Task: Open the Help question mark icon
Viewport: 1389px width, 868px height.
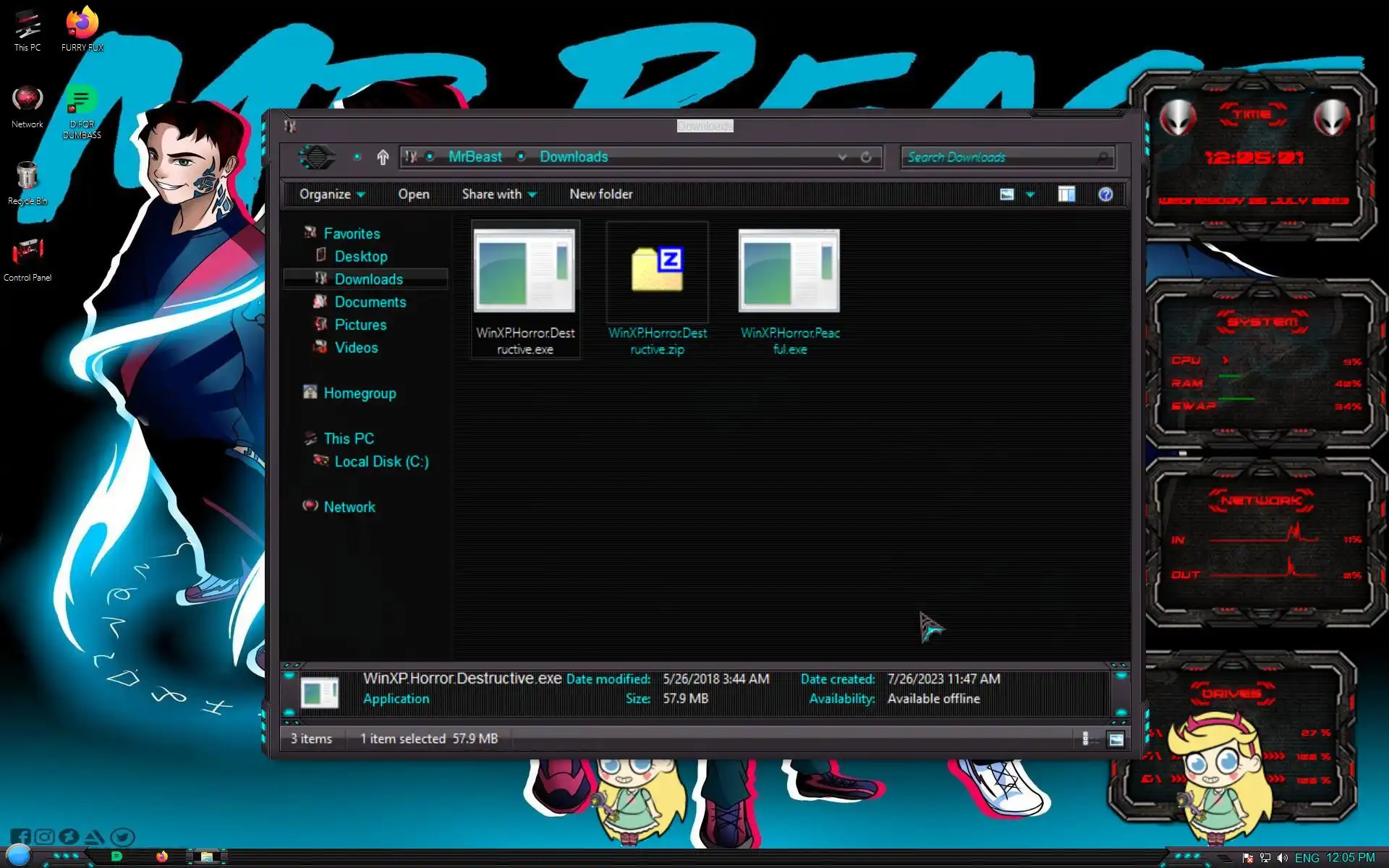Action: pyautogui.click(x=1105, y=194)
